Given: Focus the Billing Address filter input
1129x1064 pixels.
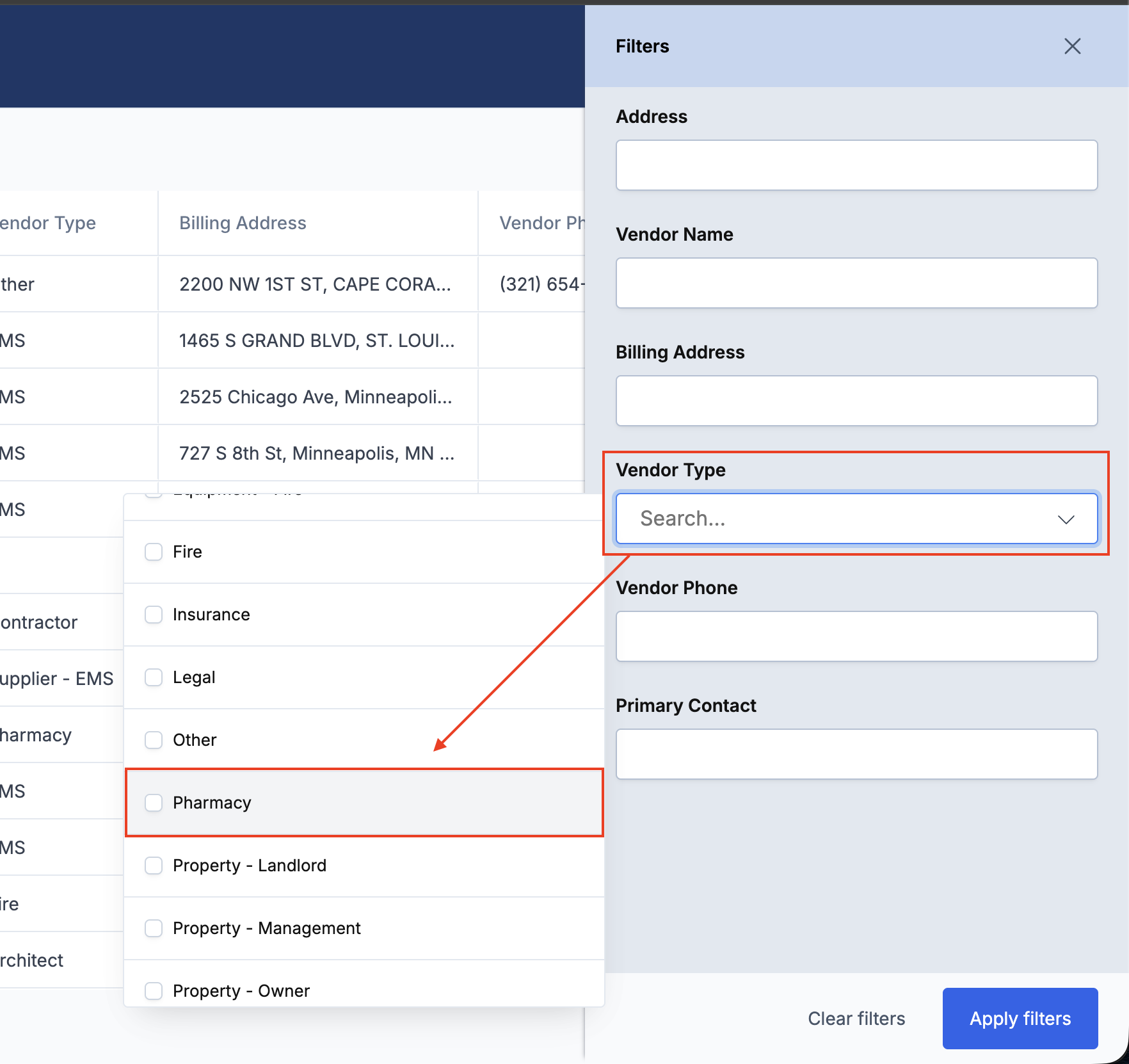Looking at the screenshot, I should pos(856,401).
